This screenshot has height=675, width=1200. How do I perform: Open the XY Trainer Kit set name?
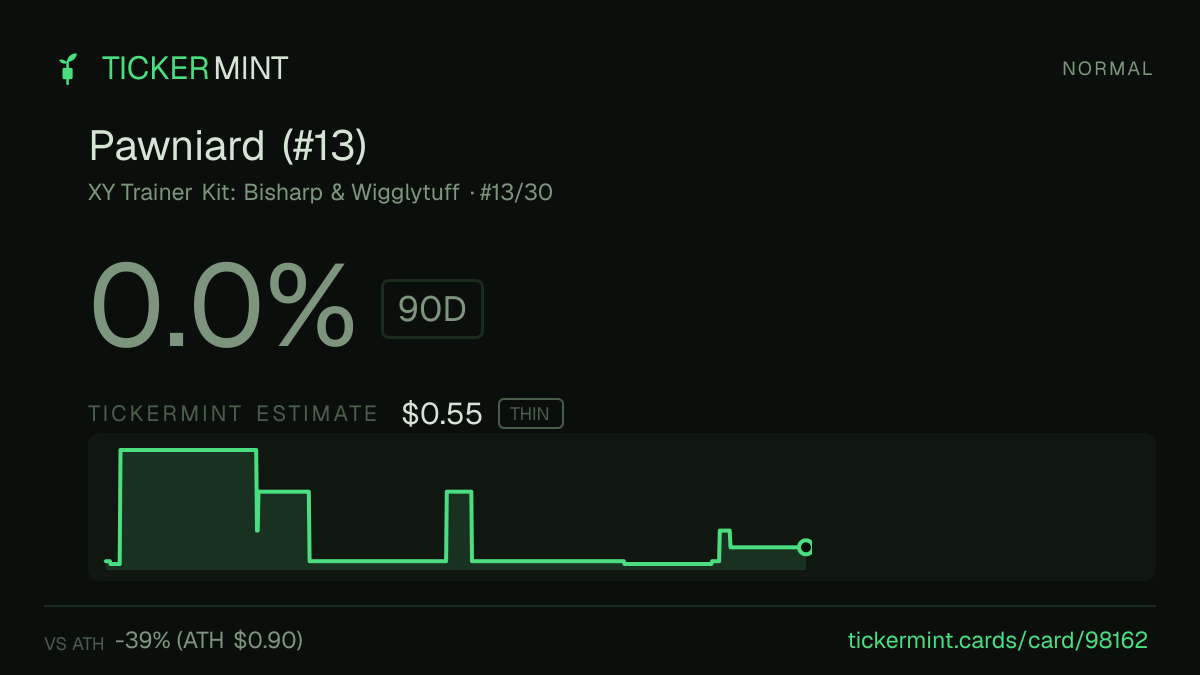click(275, 193)
